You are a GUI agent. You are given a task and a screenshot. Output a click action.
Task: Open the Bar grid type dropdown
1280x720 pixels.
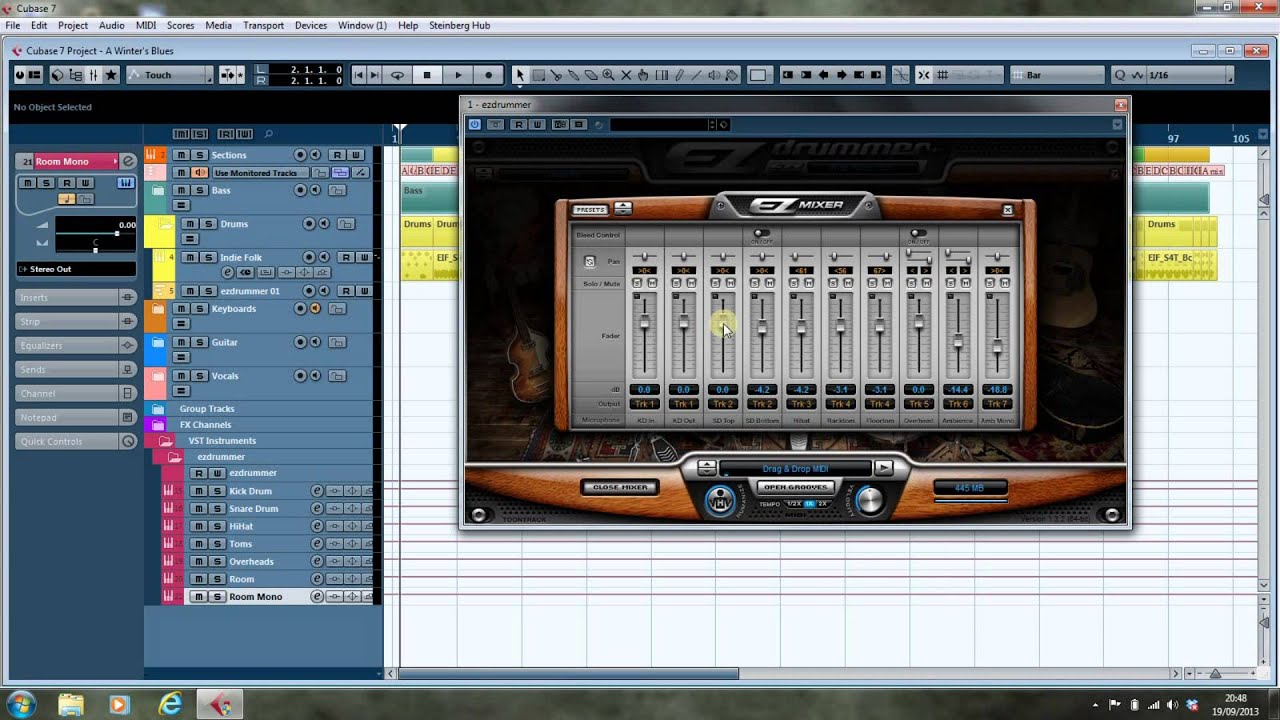[x=1057, y=75]
